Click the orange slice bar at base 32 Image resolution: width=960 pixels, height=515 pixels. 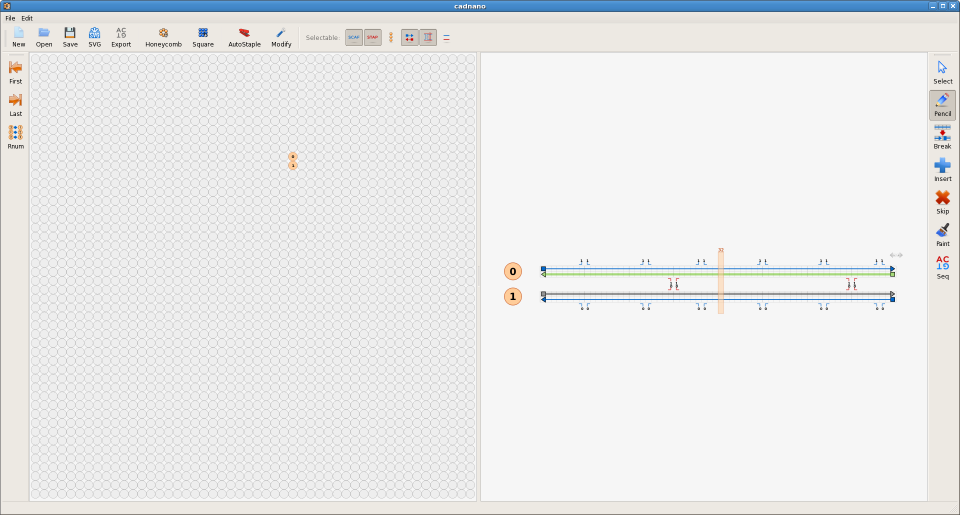721,282
